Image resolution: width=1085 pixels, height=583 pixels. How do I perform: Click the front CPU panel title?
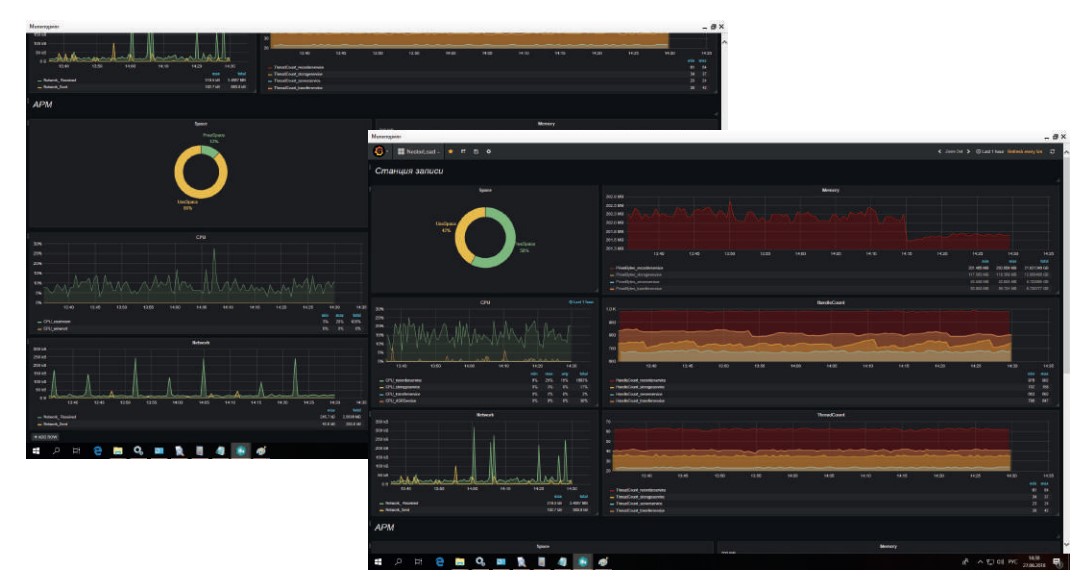tap(485, 302)
